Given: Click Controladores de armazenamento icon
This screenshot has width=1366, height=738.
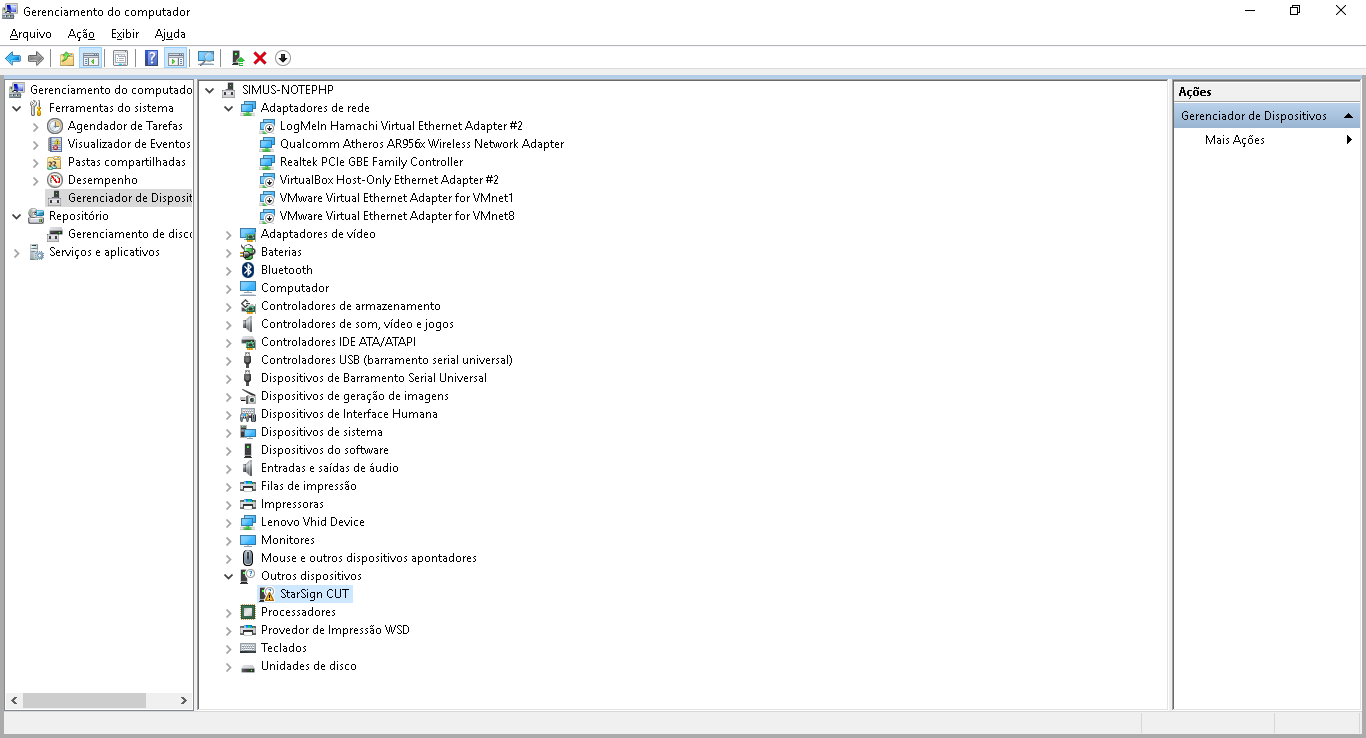Looking at the screenshot, I should (248, 306).
